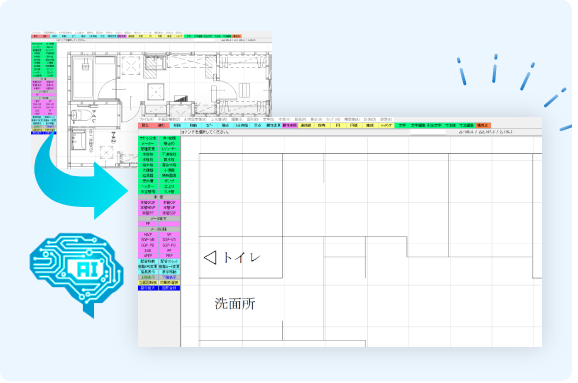Choose the magenta 属性参照 command

tap(290, 125)
